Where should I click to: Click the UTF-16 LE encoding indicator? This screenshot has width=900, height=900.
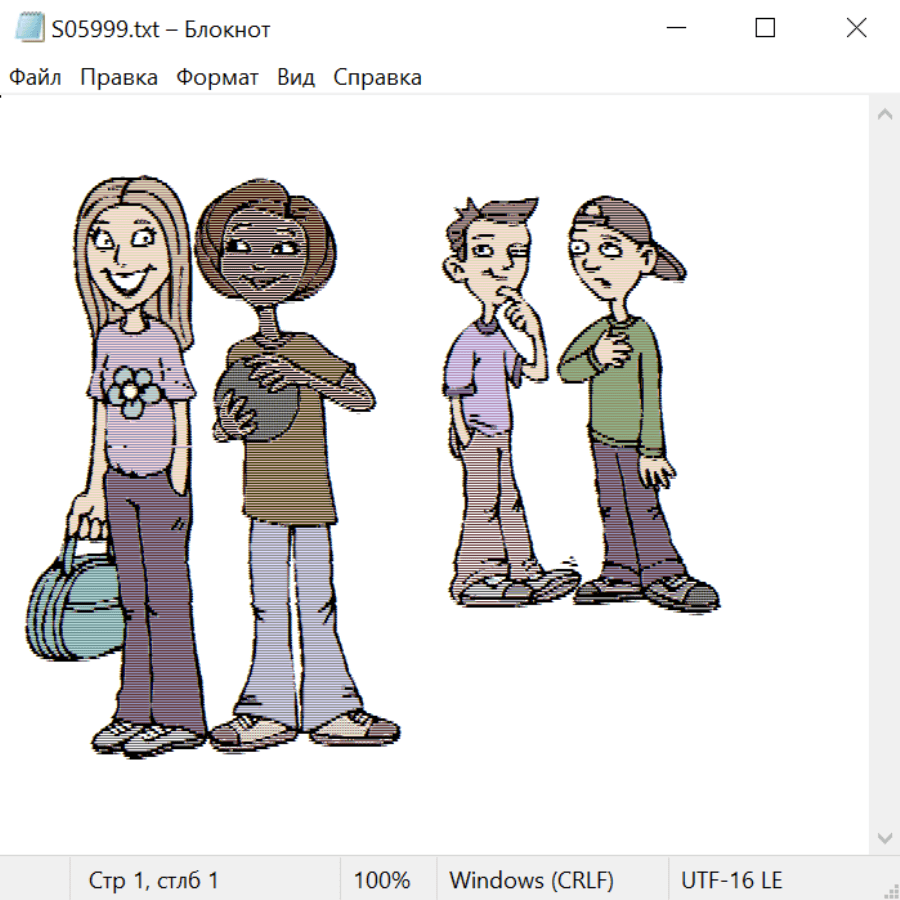pyautogui.click(x=732, y=880)
